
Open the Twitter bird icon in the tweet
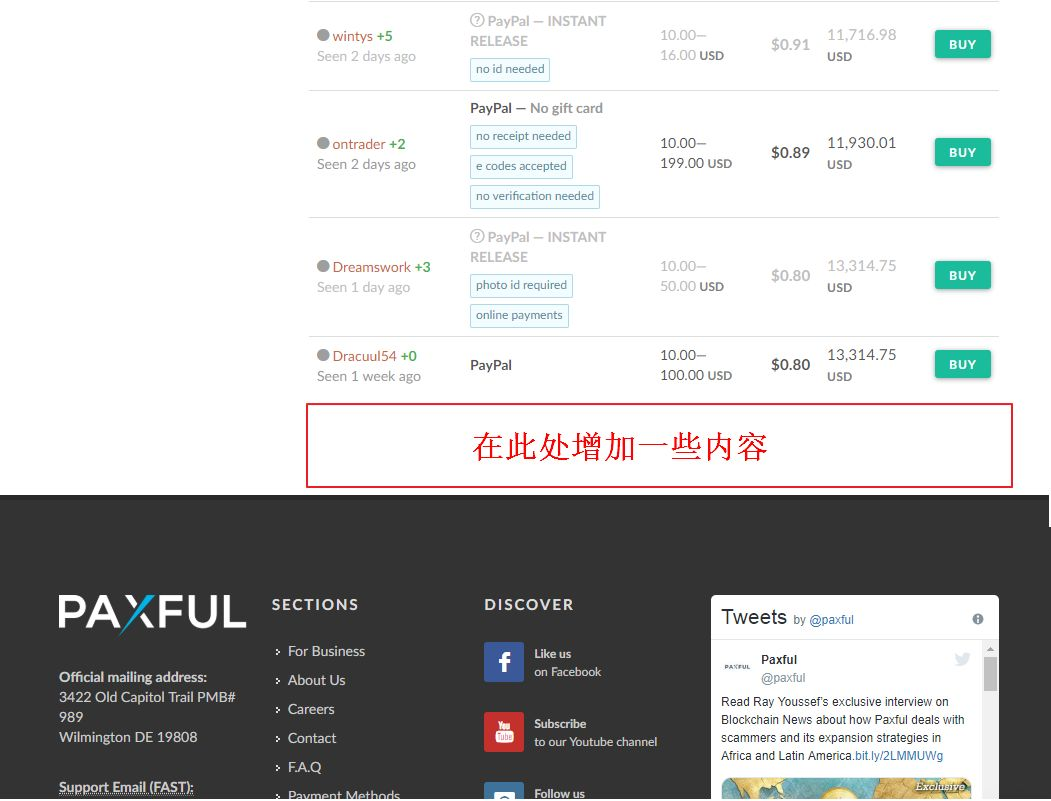(x=963, y=660)
